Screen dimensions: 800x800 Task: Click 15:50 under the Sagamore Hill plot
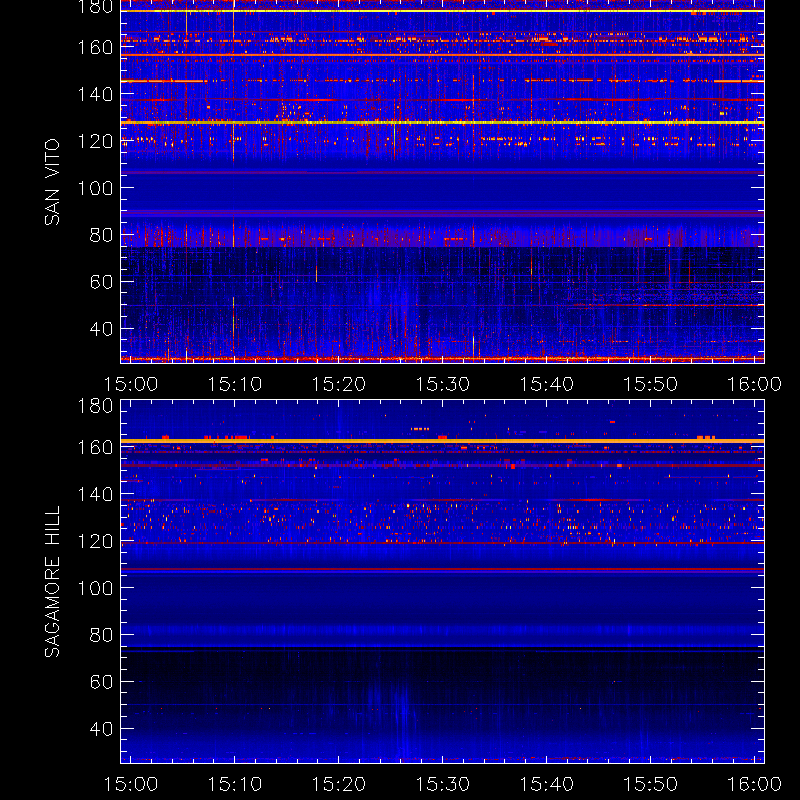pos(651,784)
